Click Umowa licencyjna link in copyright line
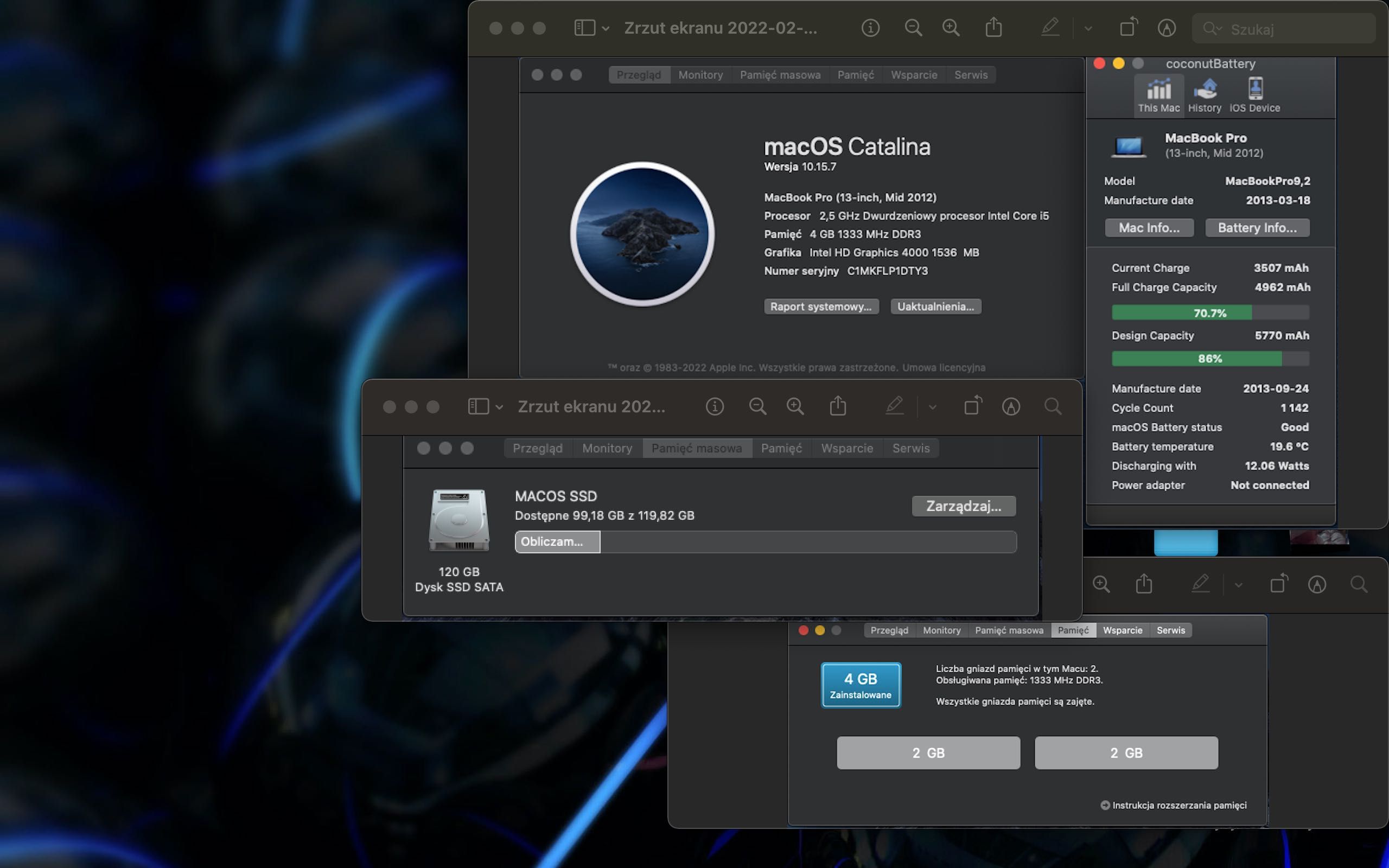Image resolution: width=1389 pixels, height=868 pixels. pyautogui.click(x=944, y=367)
